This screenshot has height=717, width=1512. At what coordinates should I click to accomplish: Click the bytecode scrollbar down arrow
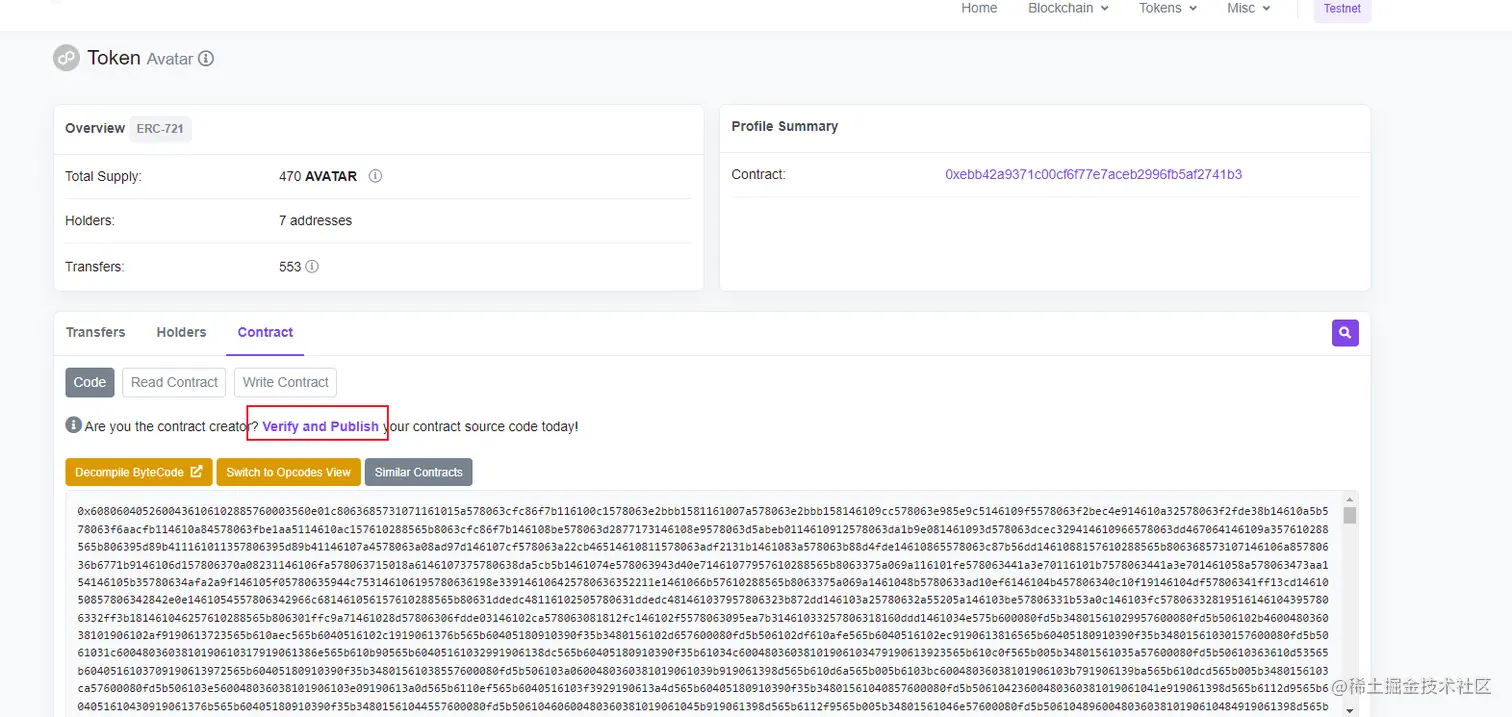pyautogui.click(x=1349, y=710)
